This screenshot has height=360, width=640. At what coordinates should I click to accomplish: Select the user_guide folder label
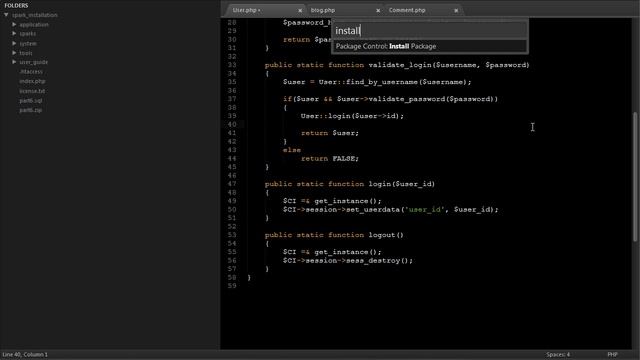click(33, 62)
